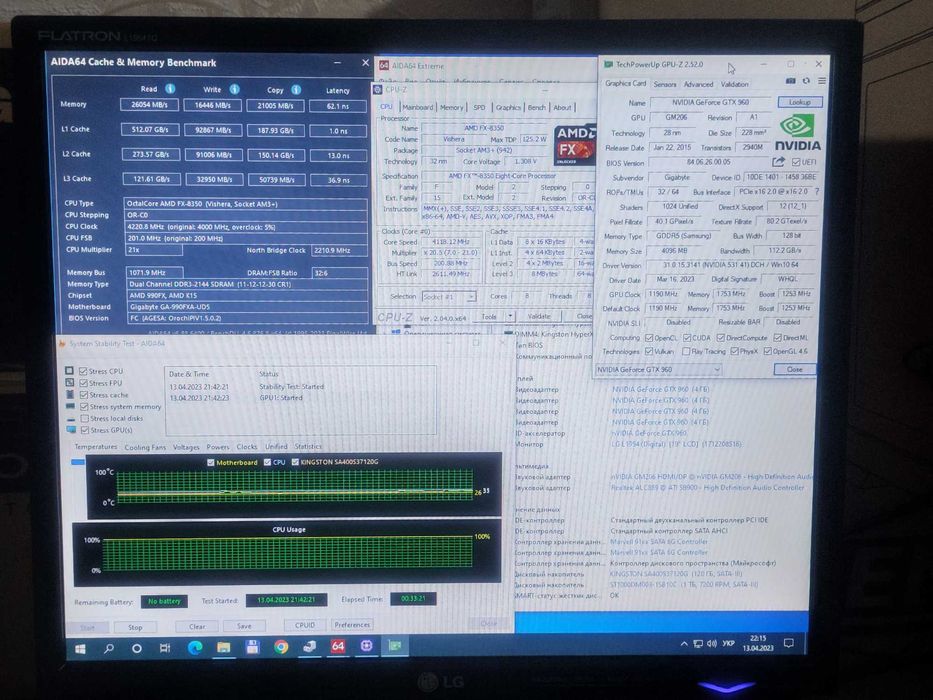Switch to Memory tab in CPU-Z
933x700 pixels.
tap(452, 108)
